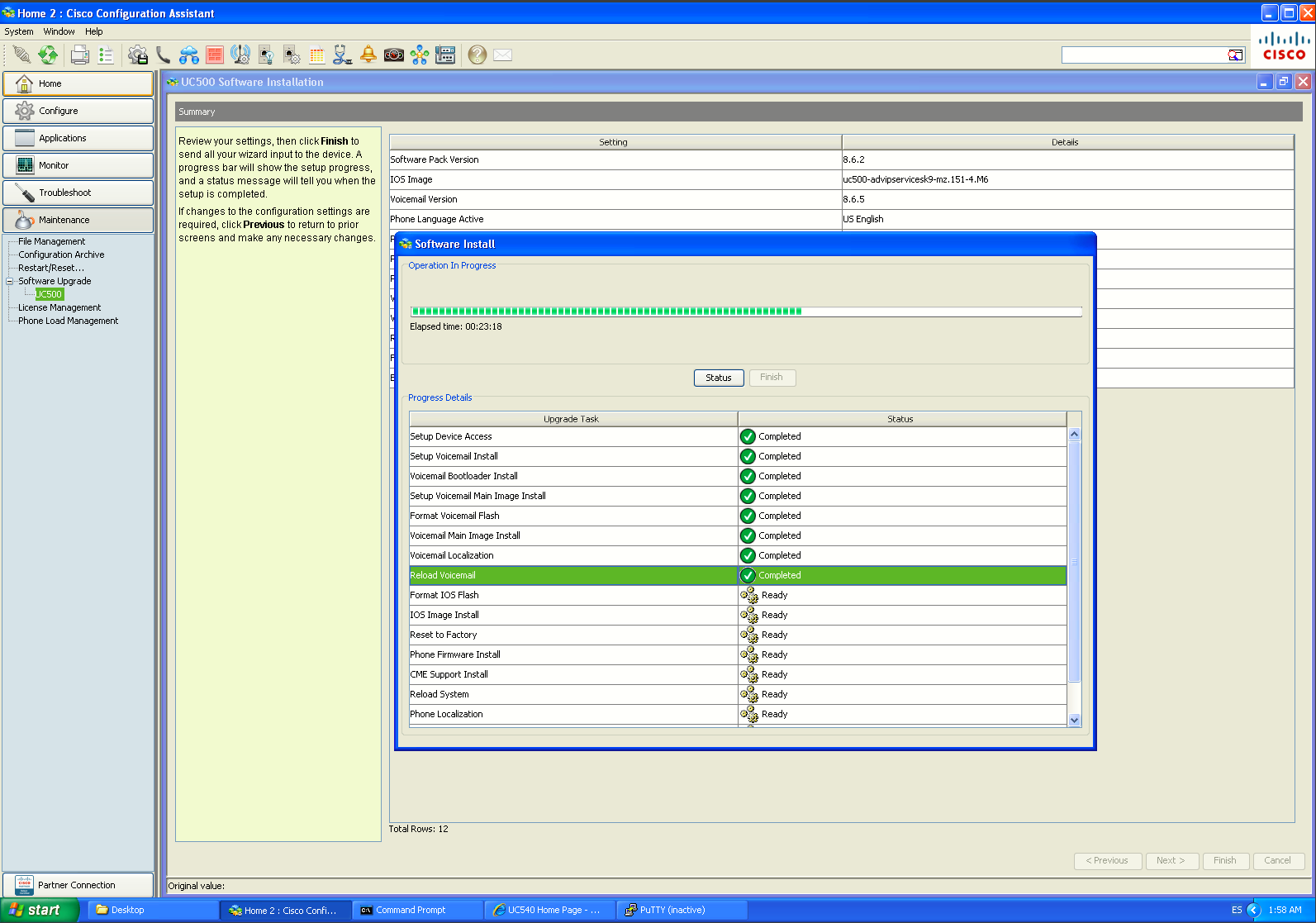This screenshot has height=923, width=1316.
Task: Collapse the Software Upgrade tree node
Action: click(10, 281)
